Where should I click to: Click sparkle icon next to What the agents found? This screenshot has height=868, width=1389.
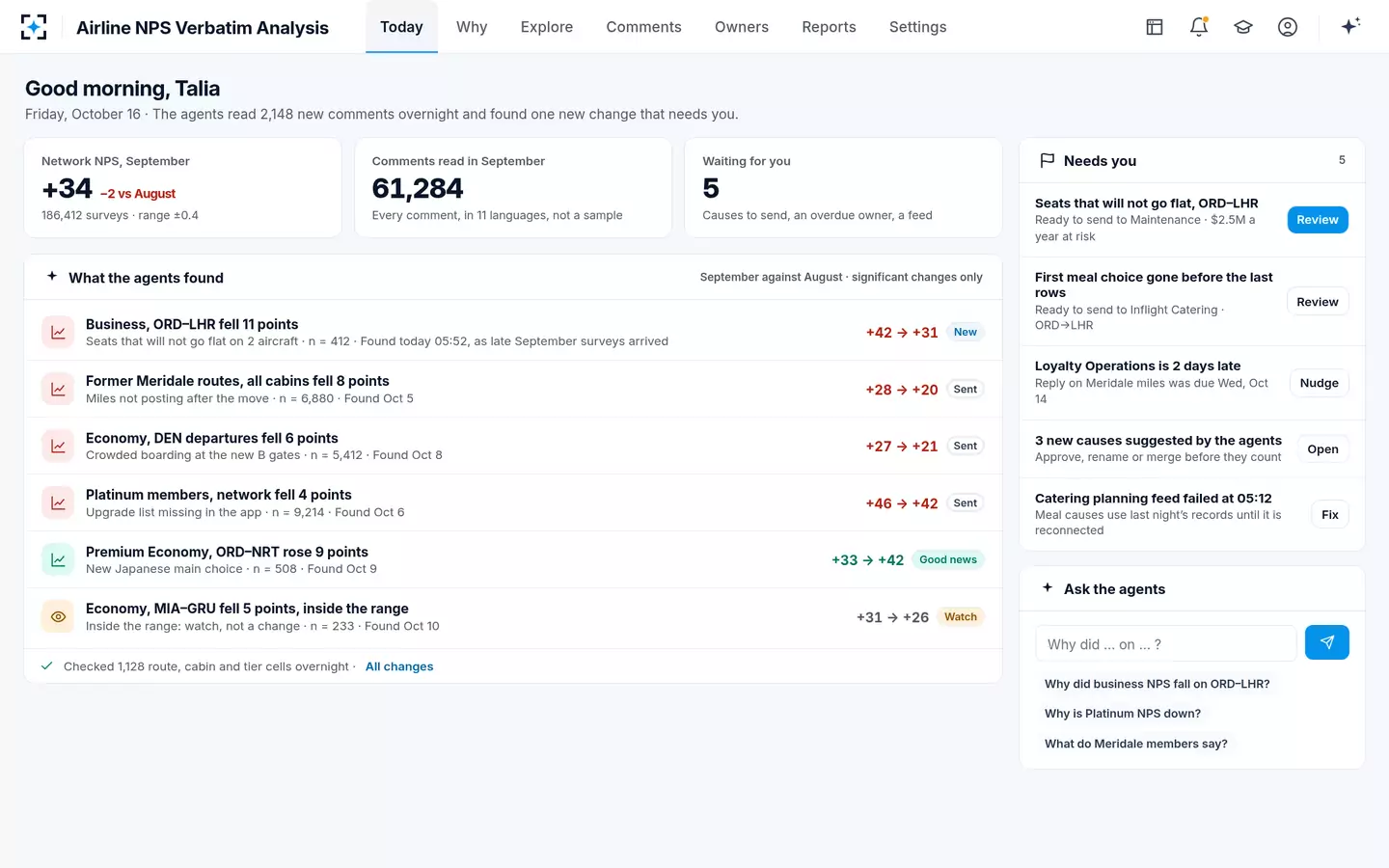coord(52,276)
